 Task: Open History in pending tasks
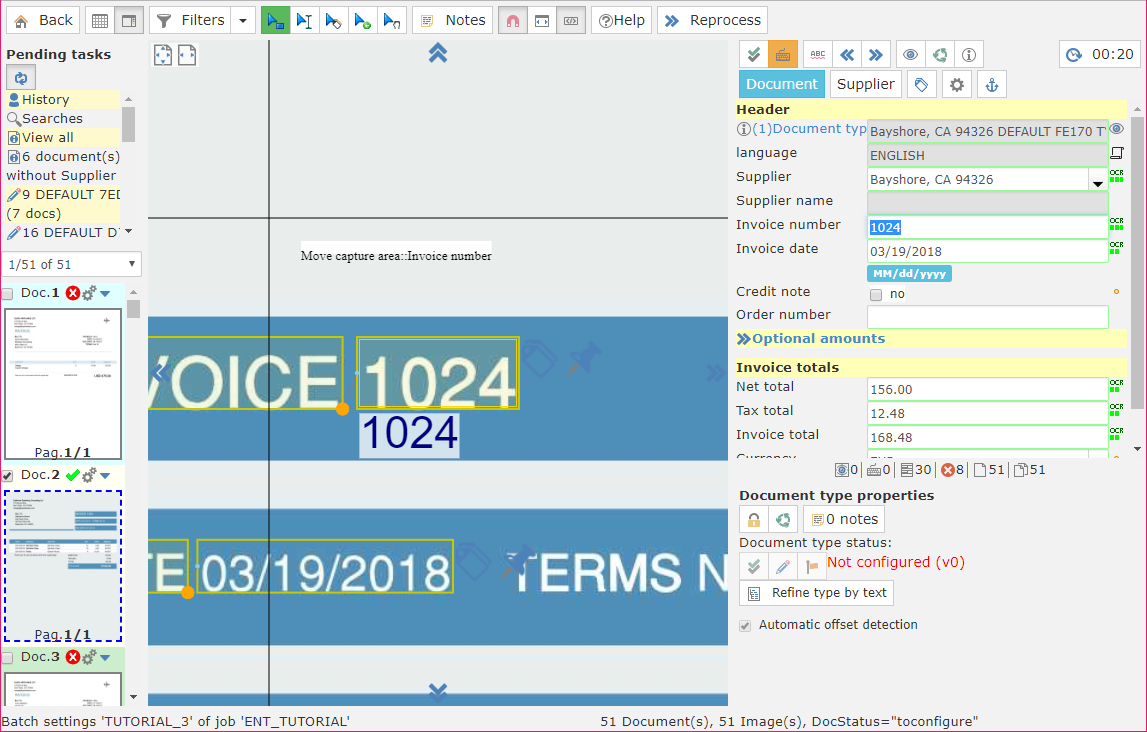pyautogui.click(x=45, y=99)
